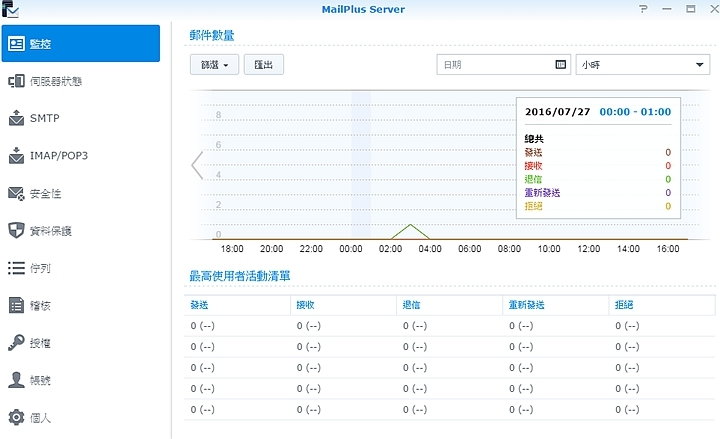Click the 個人 gear icon
This screenshot has height=439, width=720.
pos(16,417)
